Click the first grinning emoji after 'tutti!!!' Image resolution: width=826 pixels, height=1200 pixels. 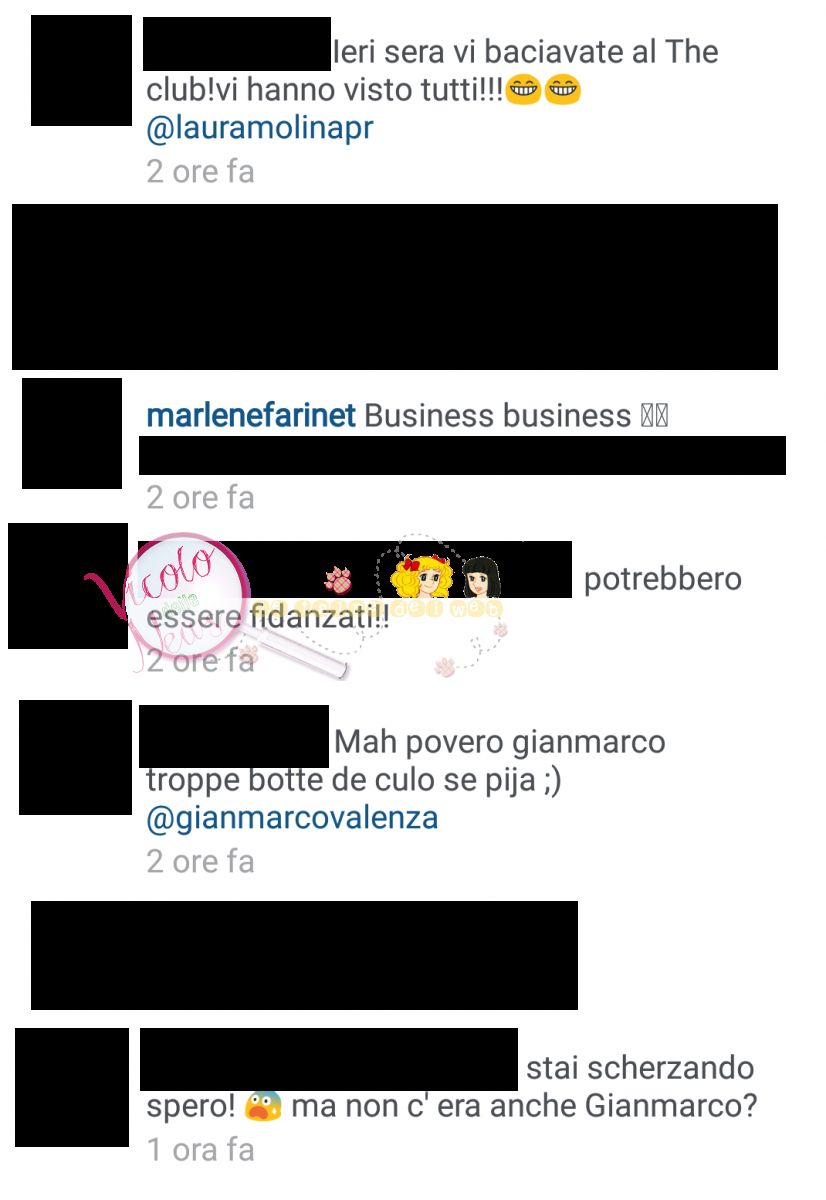(x=523, y=91)
